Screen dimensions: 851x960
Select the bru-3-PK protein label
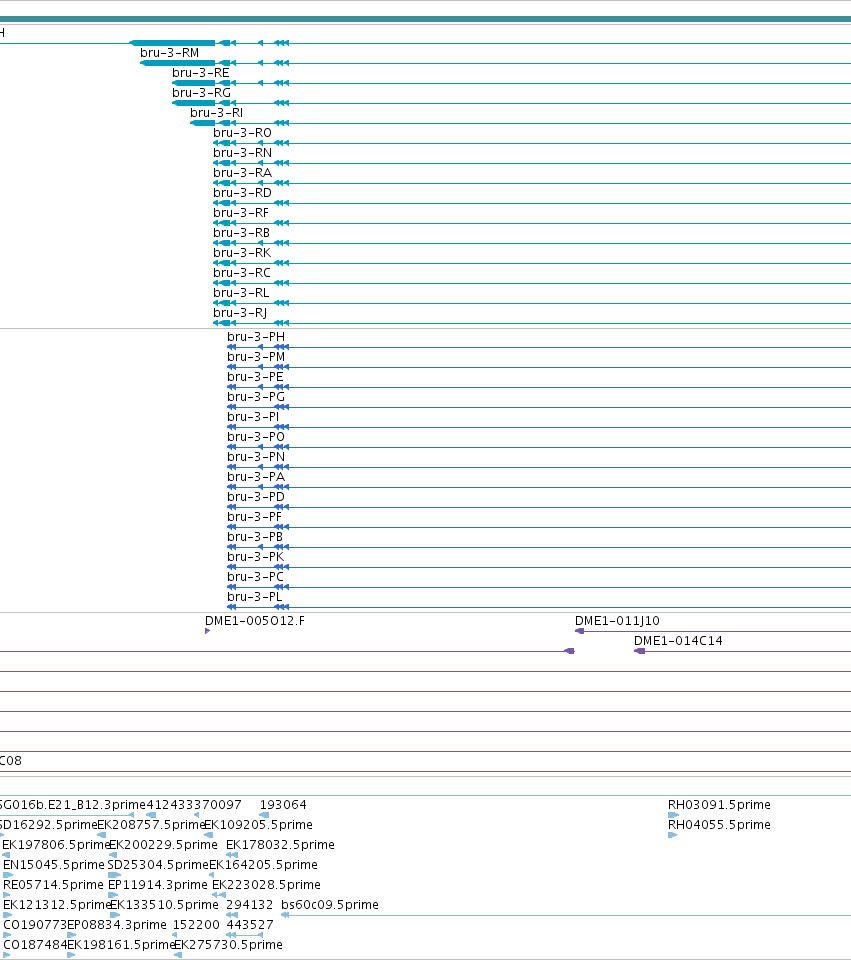[x=256, y=557]
